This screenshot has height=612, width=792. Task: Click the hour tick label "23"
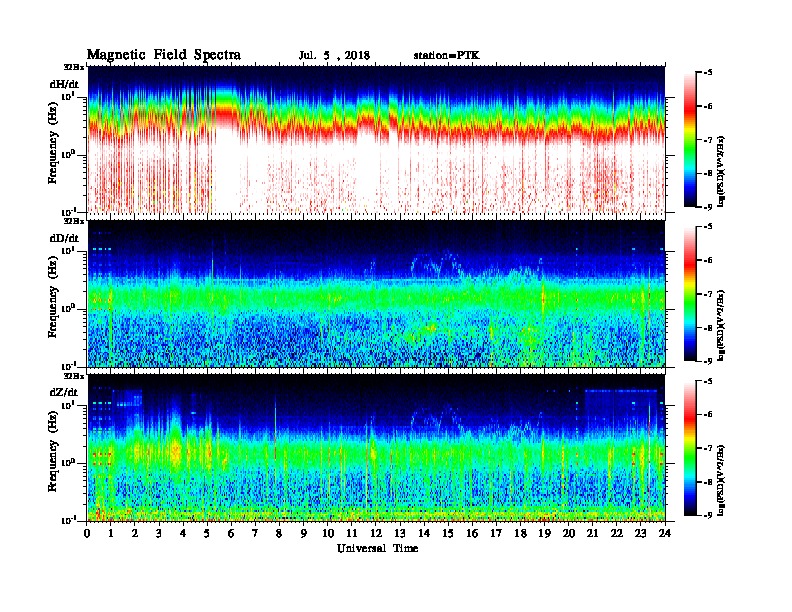pos(641,533)
